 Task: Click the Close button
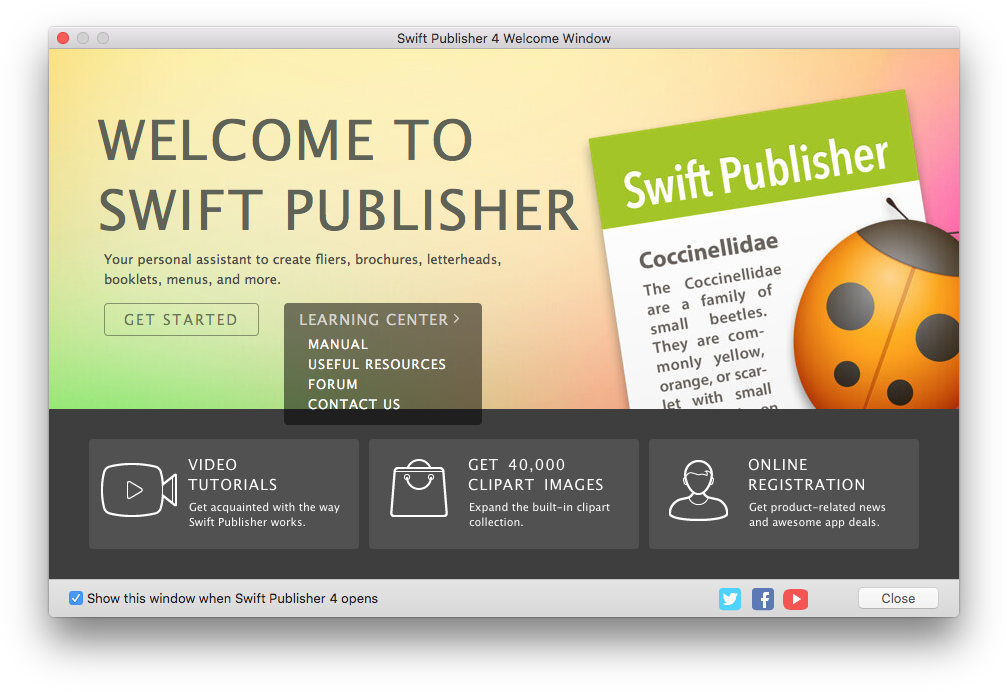pos(897,598)
